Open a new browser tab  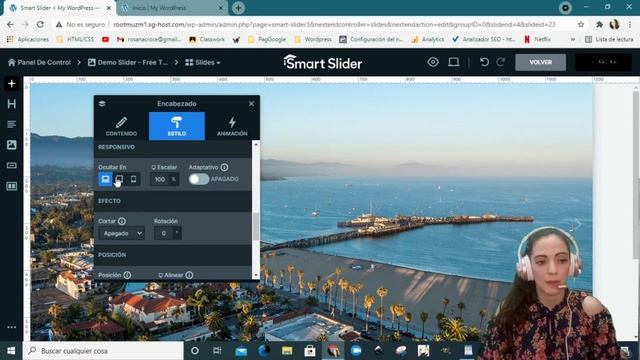(x=238, y=8)
